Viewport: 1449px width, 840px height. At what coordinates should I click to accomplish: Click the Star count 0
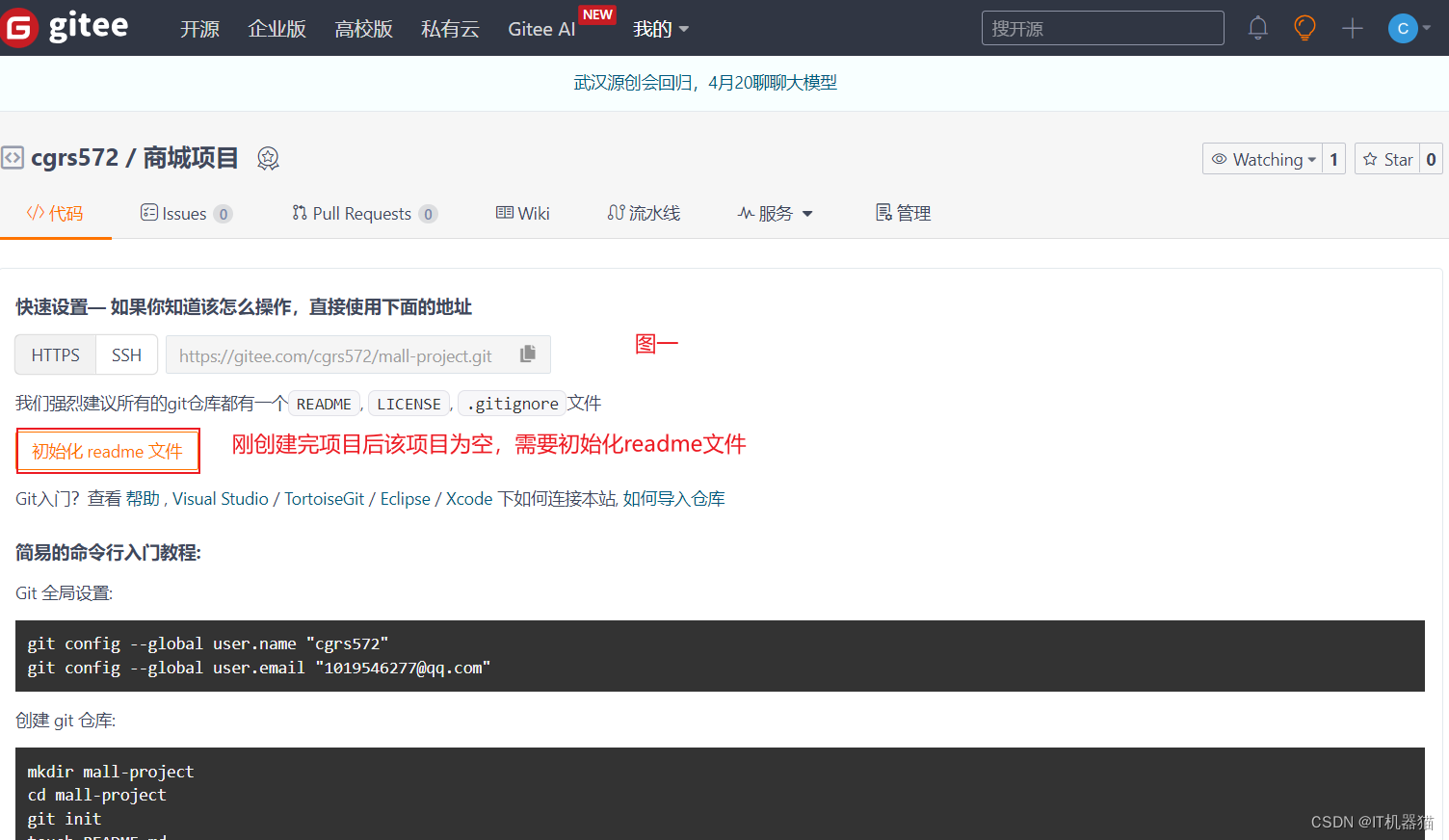click(x=1431, y=159)
